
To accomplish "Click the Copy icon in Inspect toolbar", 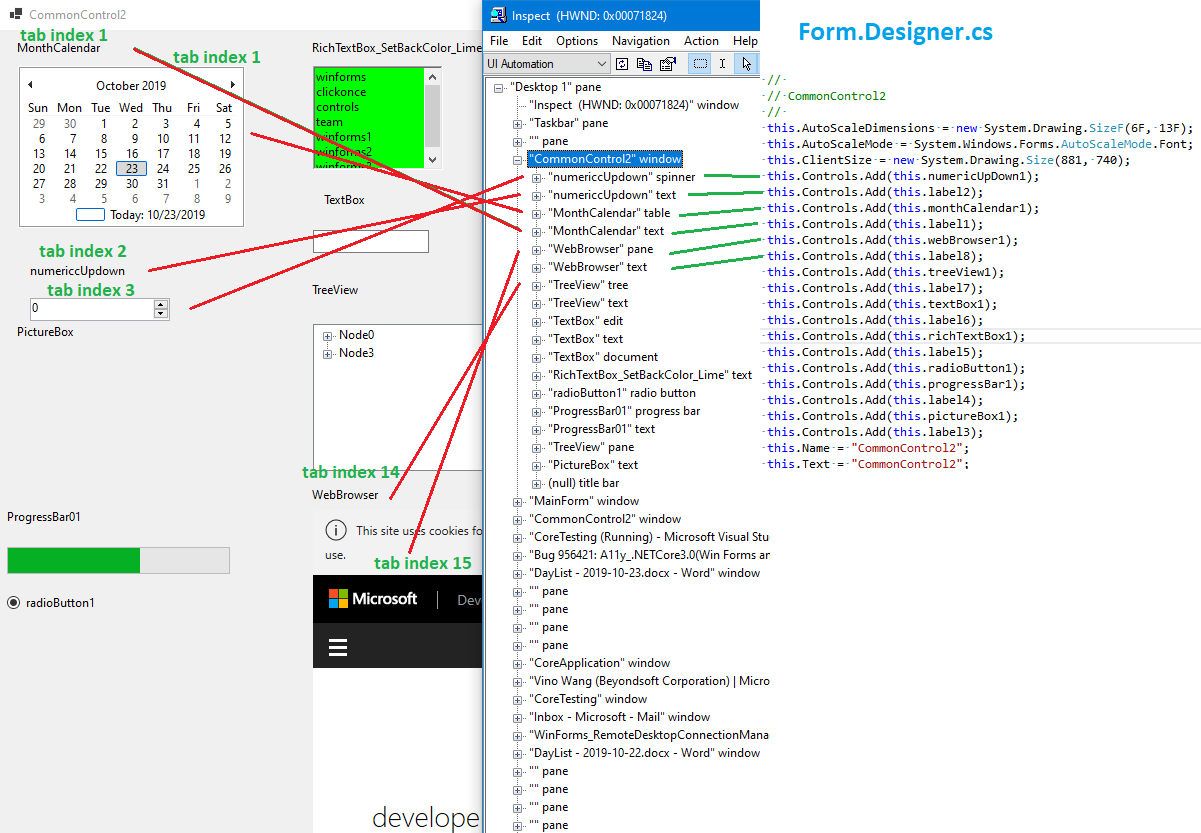I will [x=645, y=64].
